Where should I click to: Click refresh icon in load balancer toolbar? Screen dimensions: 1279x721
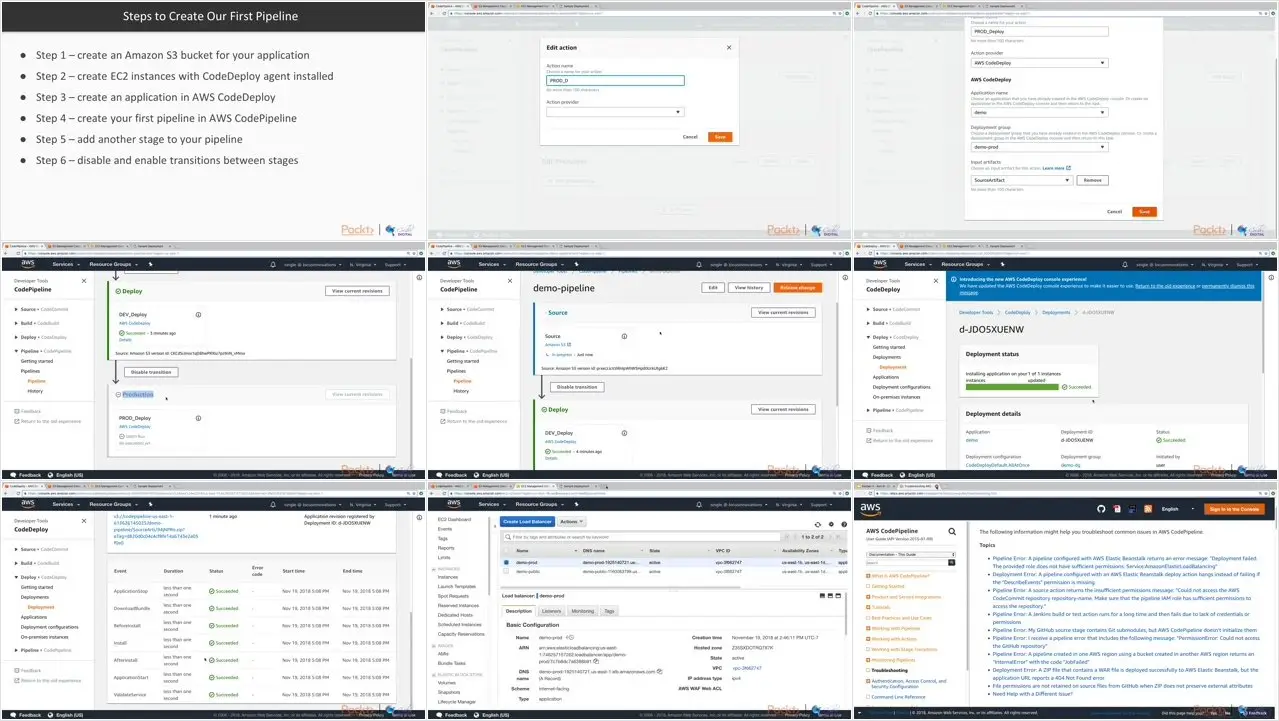click(818, 523)
